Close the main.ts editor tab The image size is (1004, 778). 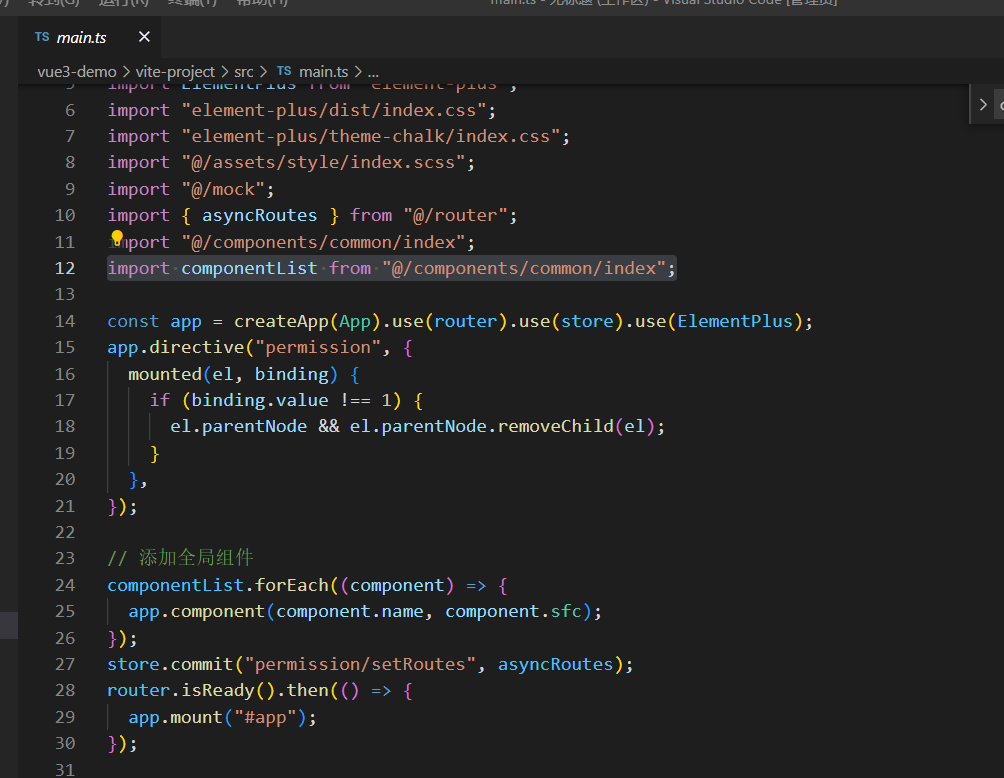pyautogui.click(x=144, y=37)
